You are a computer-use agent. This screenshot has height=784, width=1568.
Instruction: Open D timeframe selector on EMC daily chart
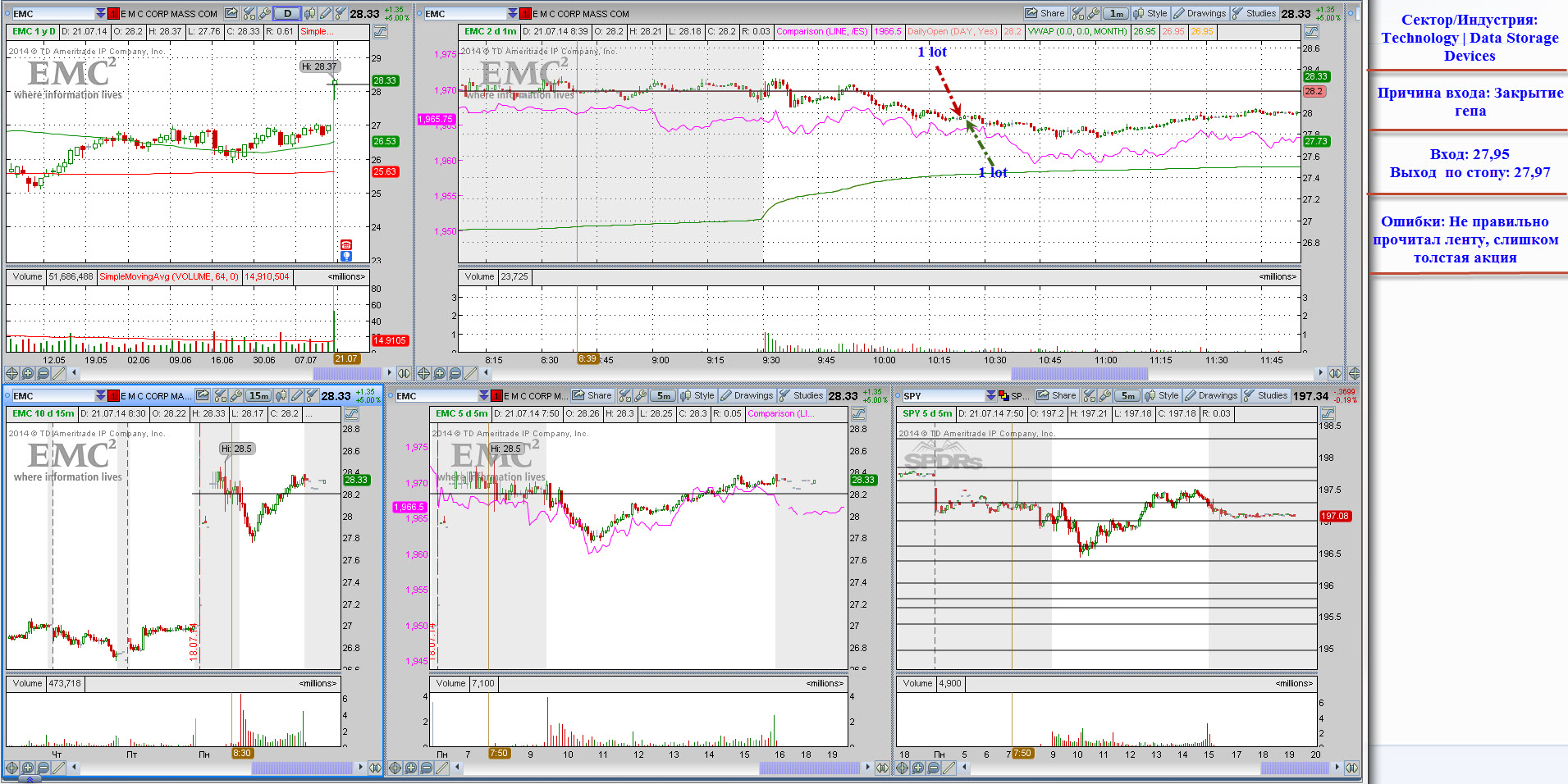pos(287,13)
